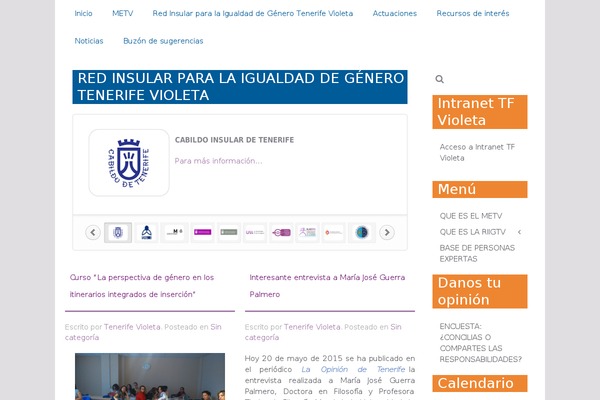600x400 pixels.
Task: Open the María José Guerra Palmero interview article
Action: (327, 286)
